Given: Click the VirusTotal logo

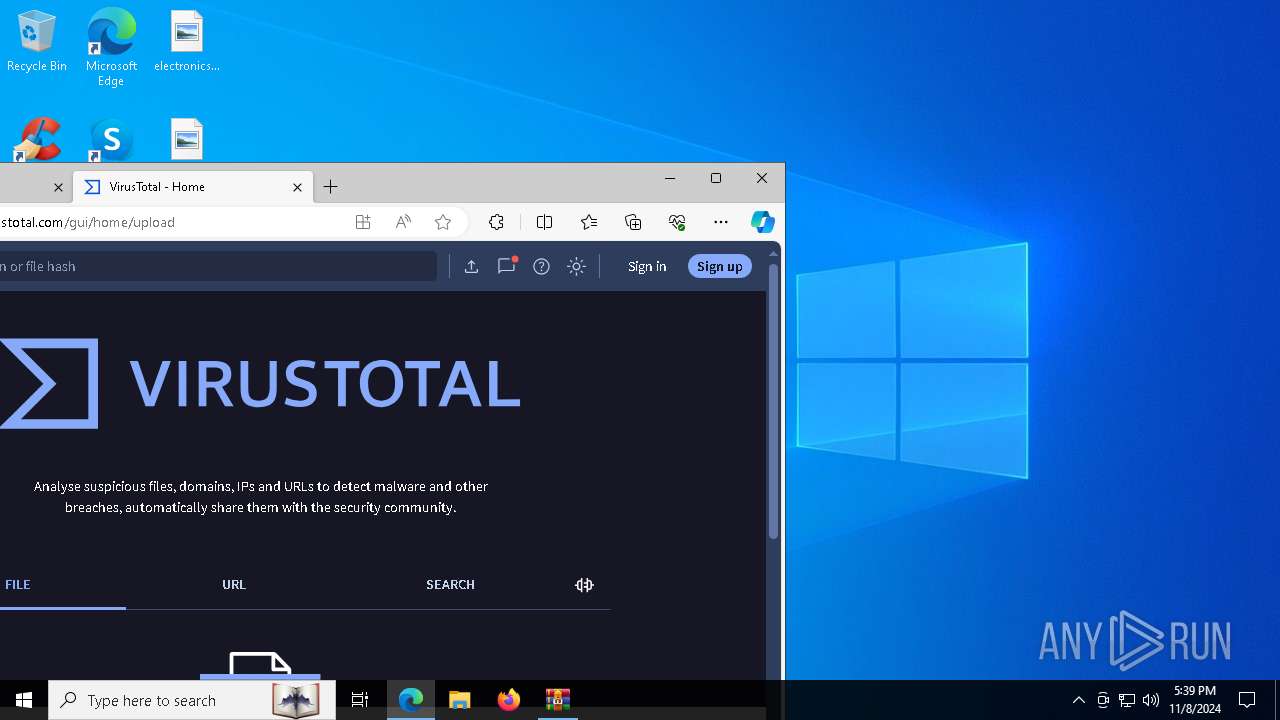Looking at the screenshot, I should point(259,383).
